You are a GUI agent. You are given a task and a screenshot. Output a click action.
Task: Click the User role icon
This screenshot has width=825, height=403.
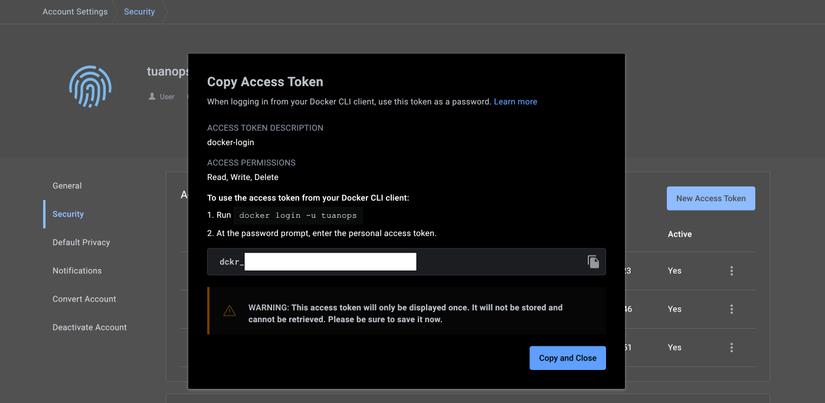coord(152,97)
